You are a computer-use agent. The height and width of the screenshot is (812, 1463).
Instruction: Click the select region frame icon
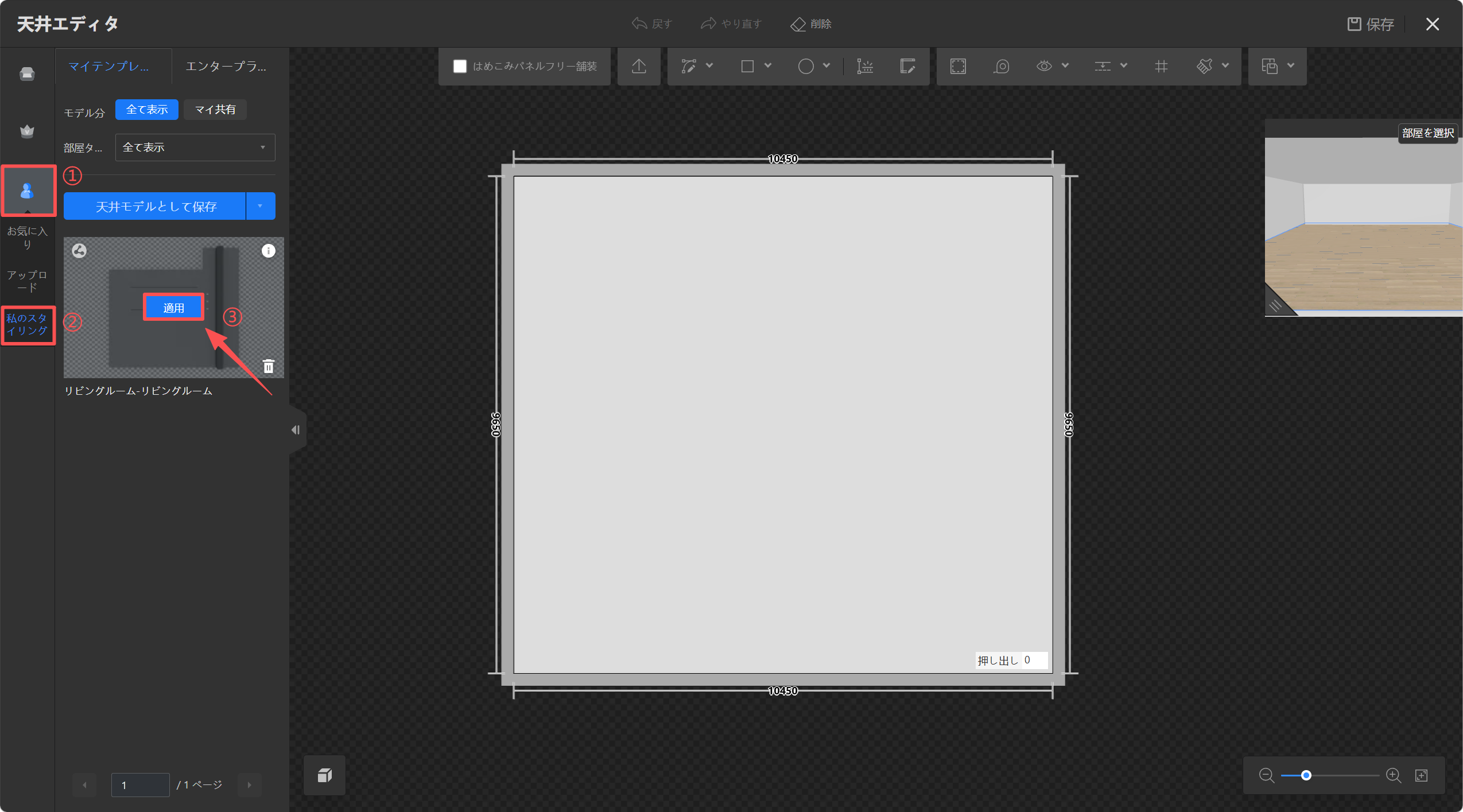[x=958, y=67]
